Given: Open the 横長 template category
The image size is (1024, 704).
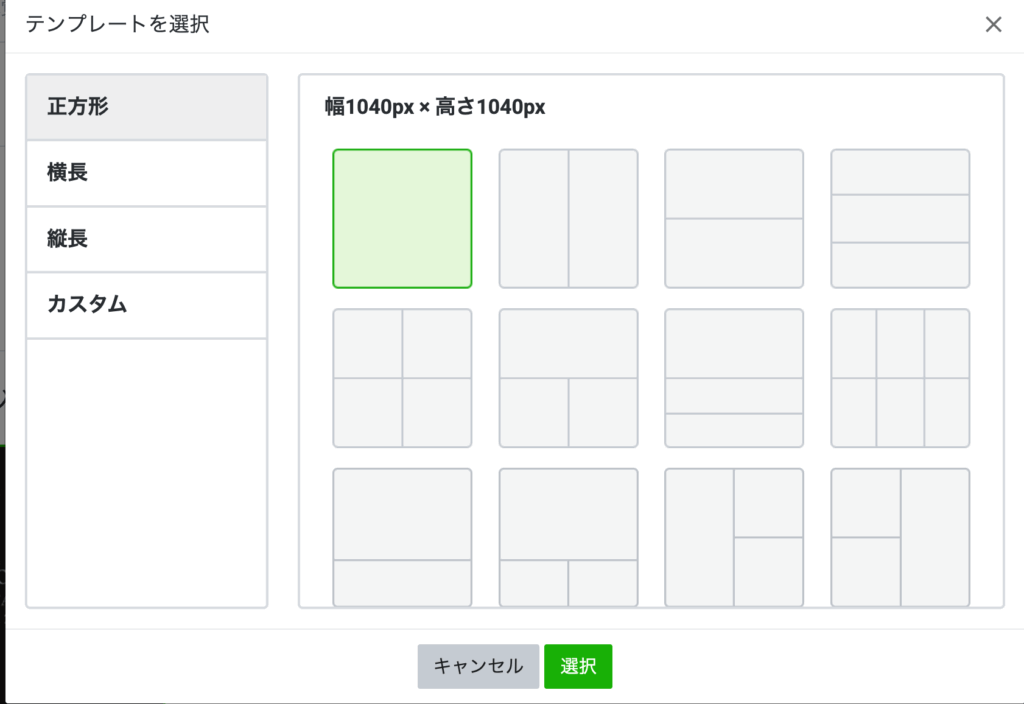Looking at the screenshot, I should click(x=146, y=173).
